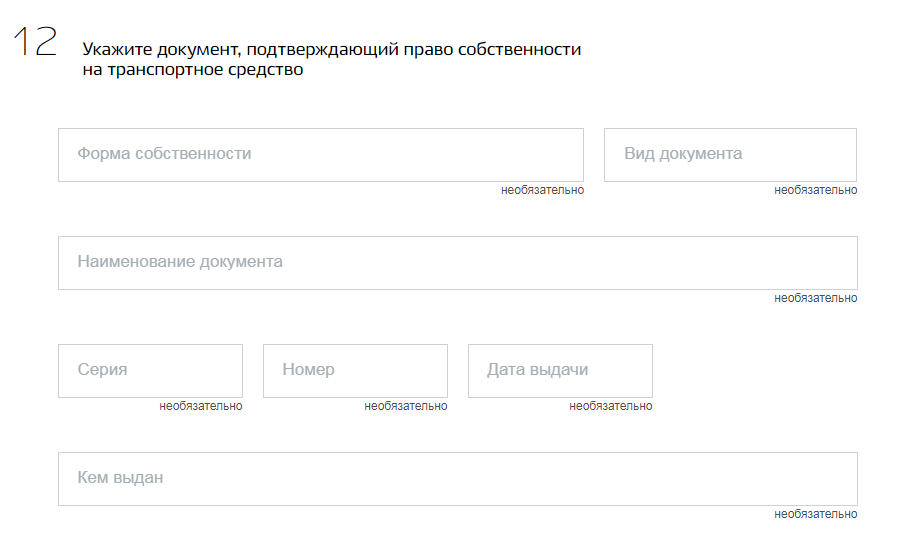
Task: Open the 'Форма собственности' ownership form field
Action: click(x=320, y=155)
